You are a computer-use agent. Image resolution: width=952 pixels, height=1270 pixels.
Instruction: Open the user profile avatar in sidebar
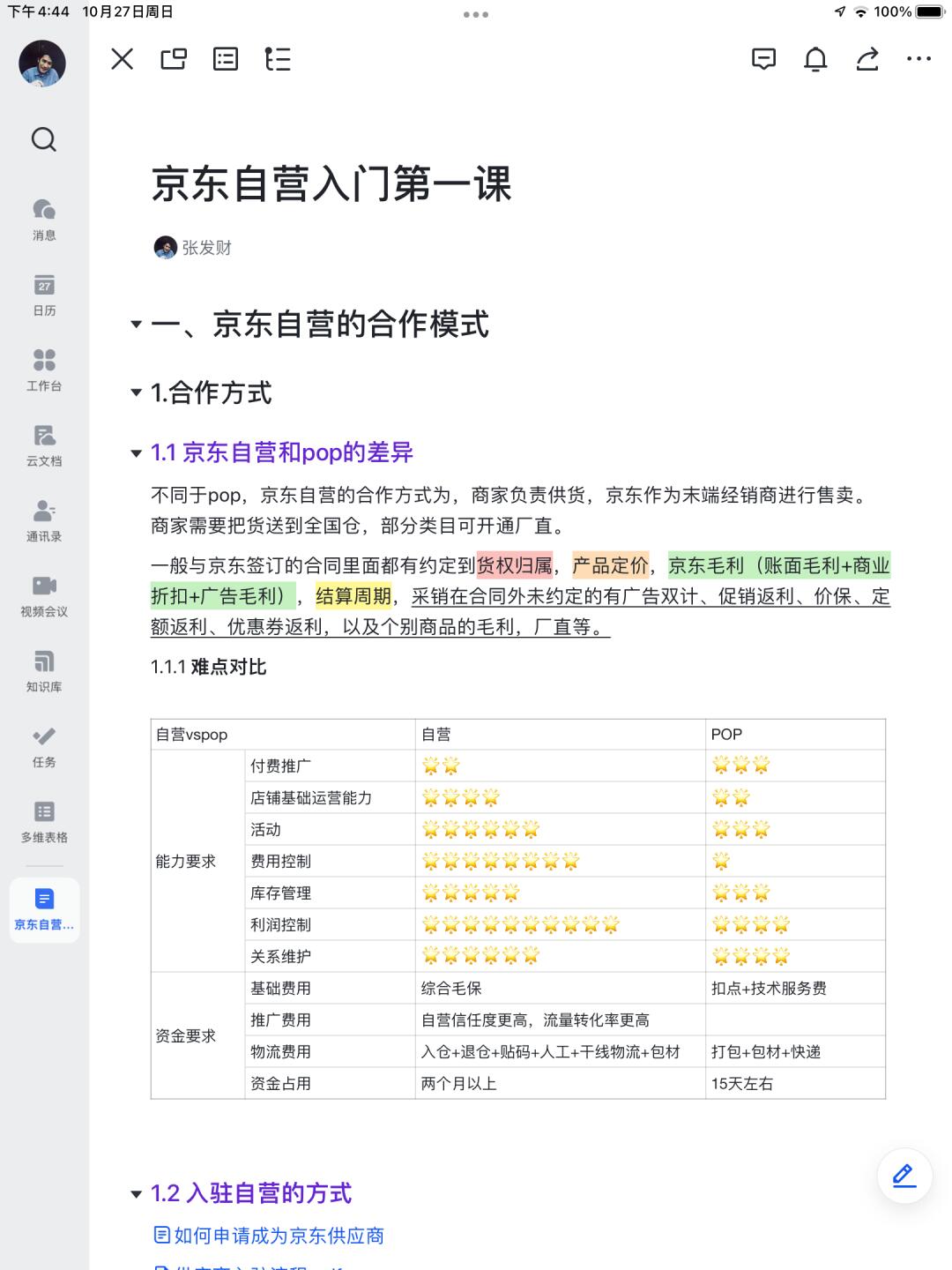pyautogui.click(x=42, y=63)
